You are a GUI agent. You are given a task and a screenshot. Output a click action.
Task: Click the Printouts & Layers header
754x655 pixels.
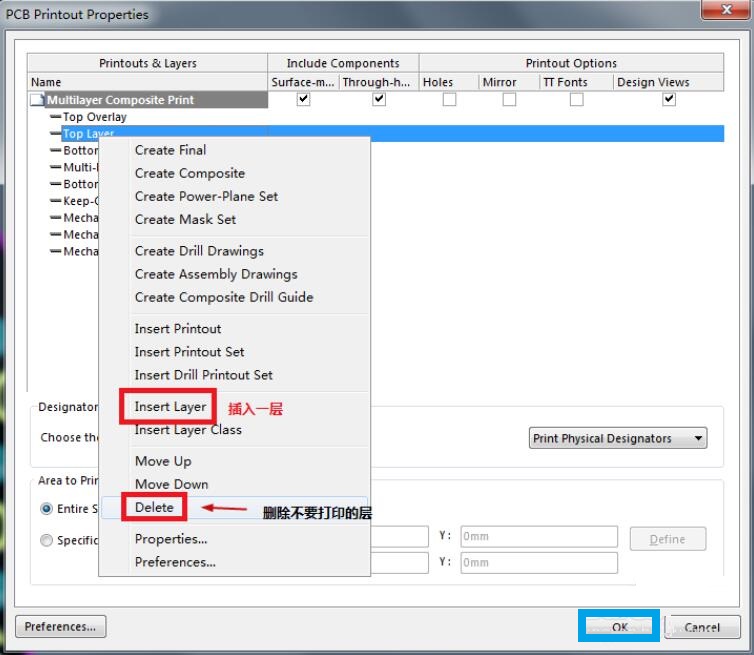click(x=147, y=63)
